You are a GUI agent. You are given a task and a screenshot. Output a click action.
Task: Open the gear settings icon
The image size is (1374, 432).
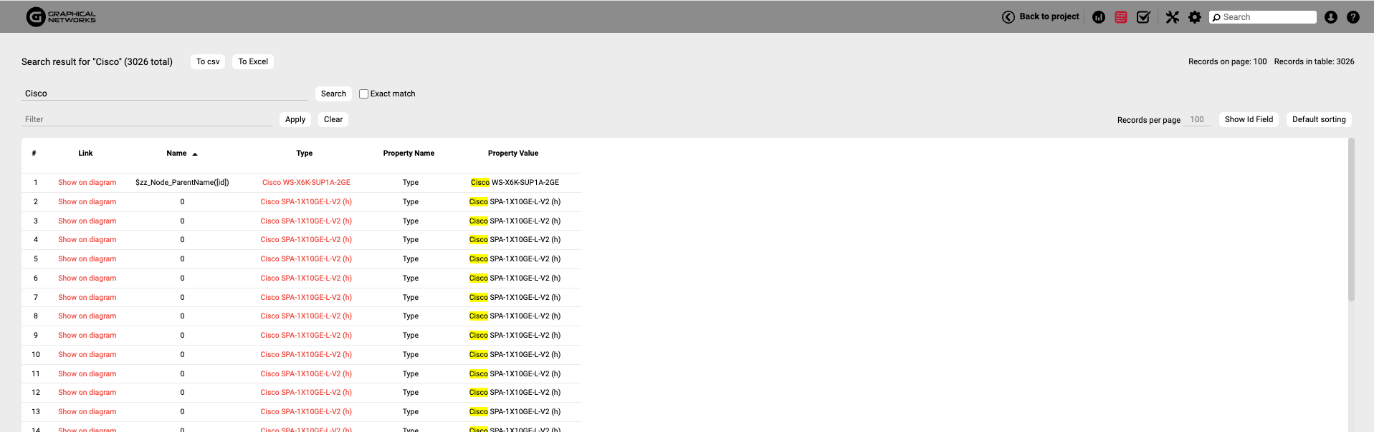pos(1194,17)
